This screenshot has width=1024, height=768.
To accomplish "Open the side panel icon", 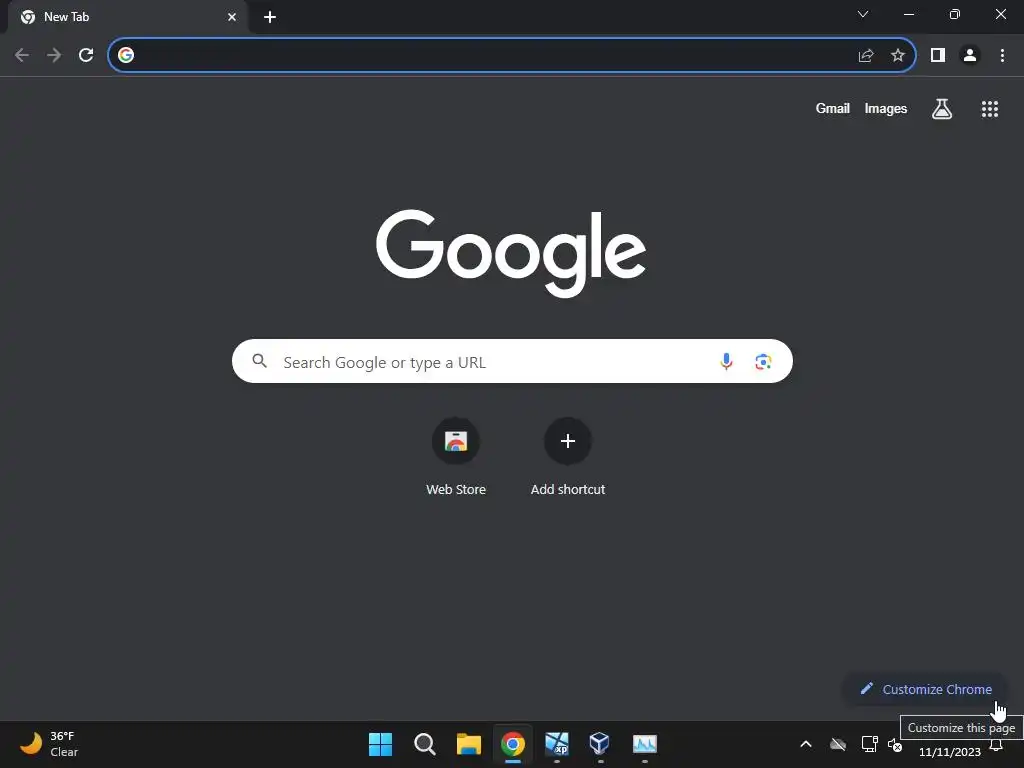I will pyautogui.click(x=938, y=55).
